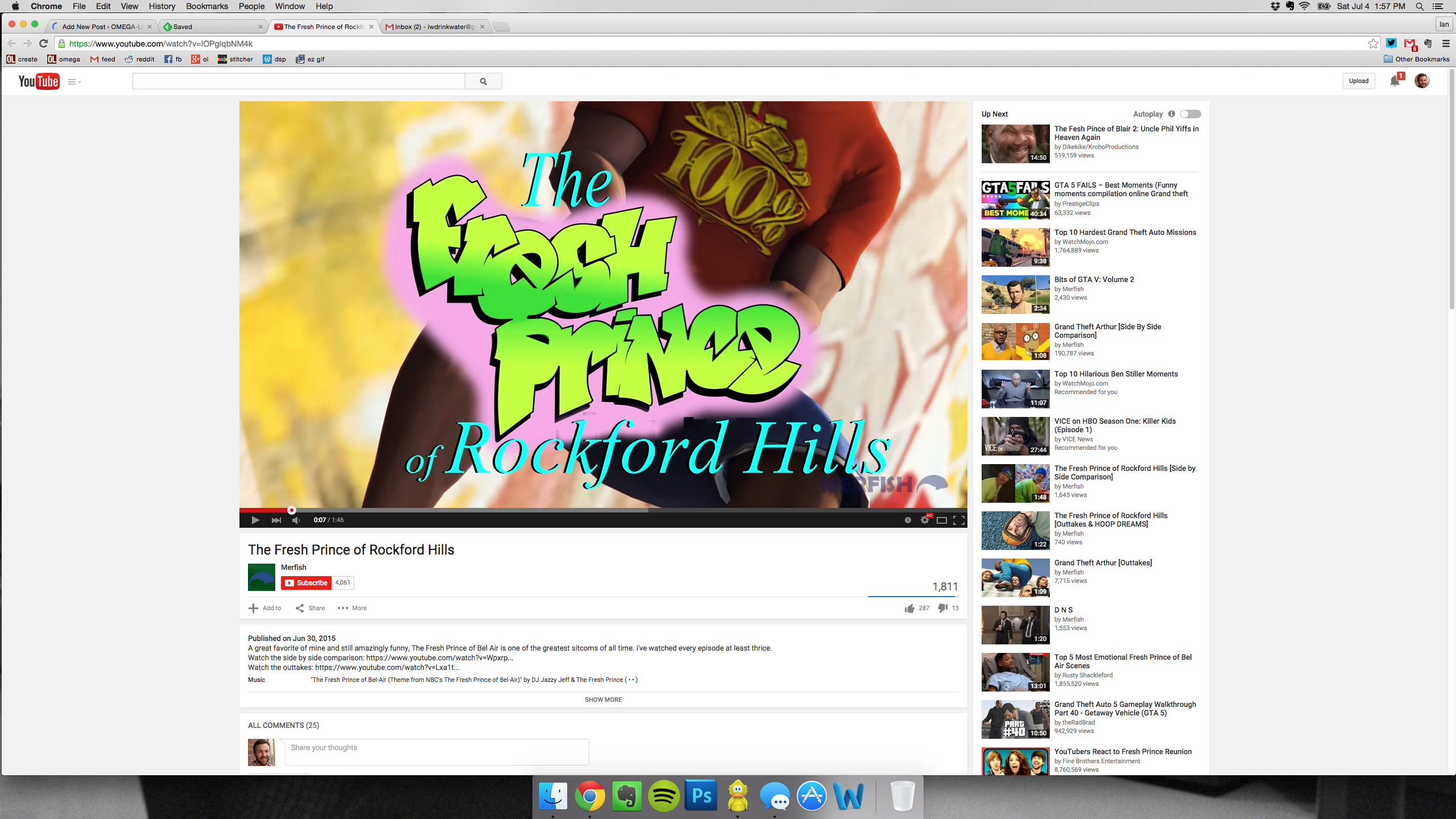Viewport: 1456px width, 819px height.
Task: Click the search magnifier button
Action: (x=483, y=81)
